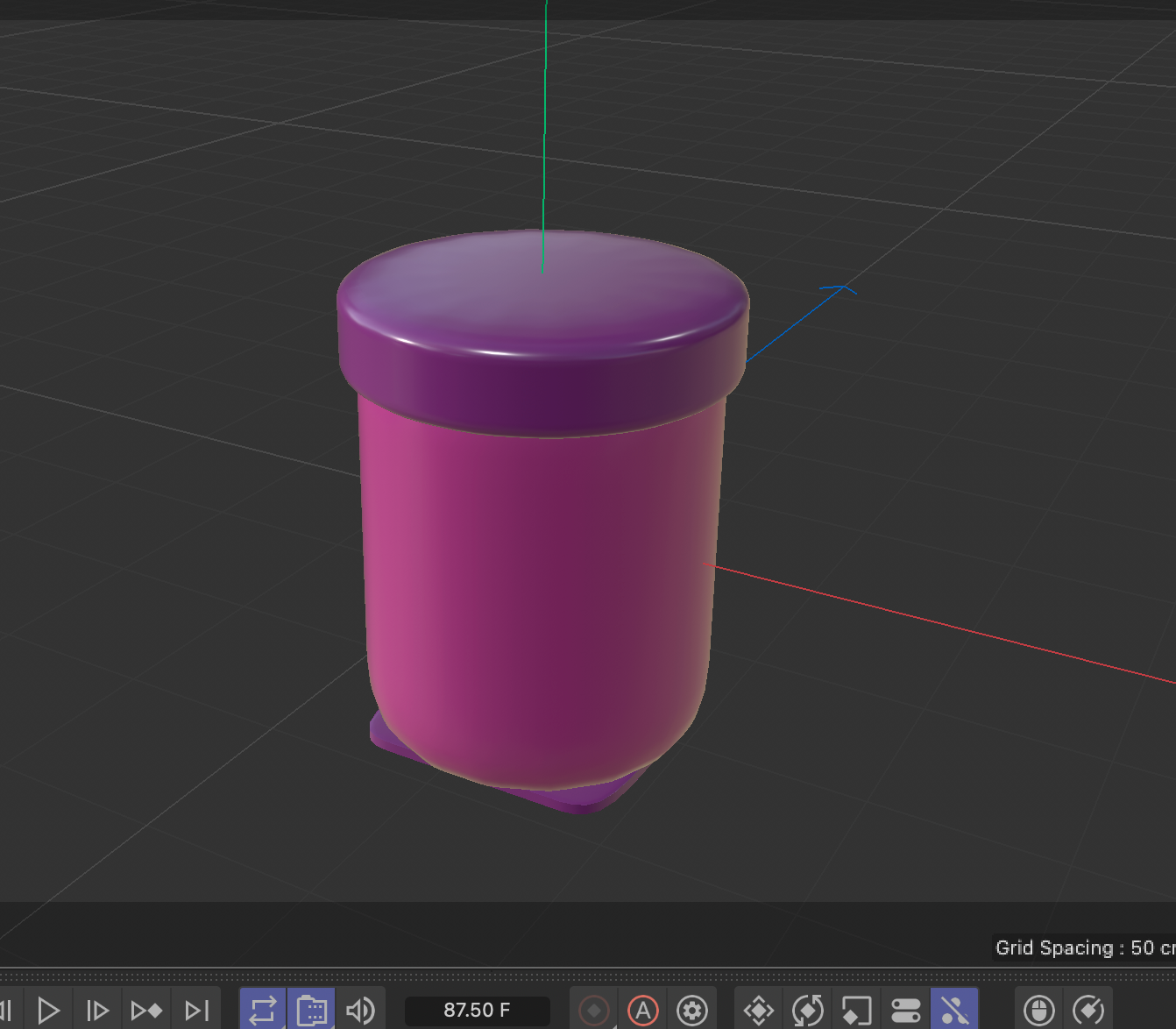Toggle the Parameter keying icon
The image size is (1176, 1029).
point(905,1011)
